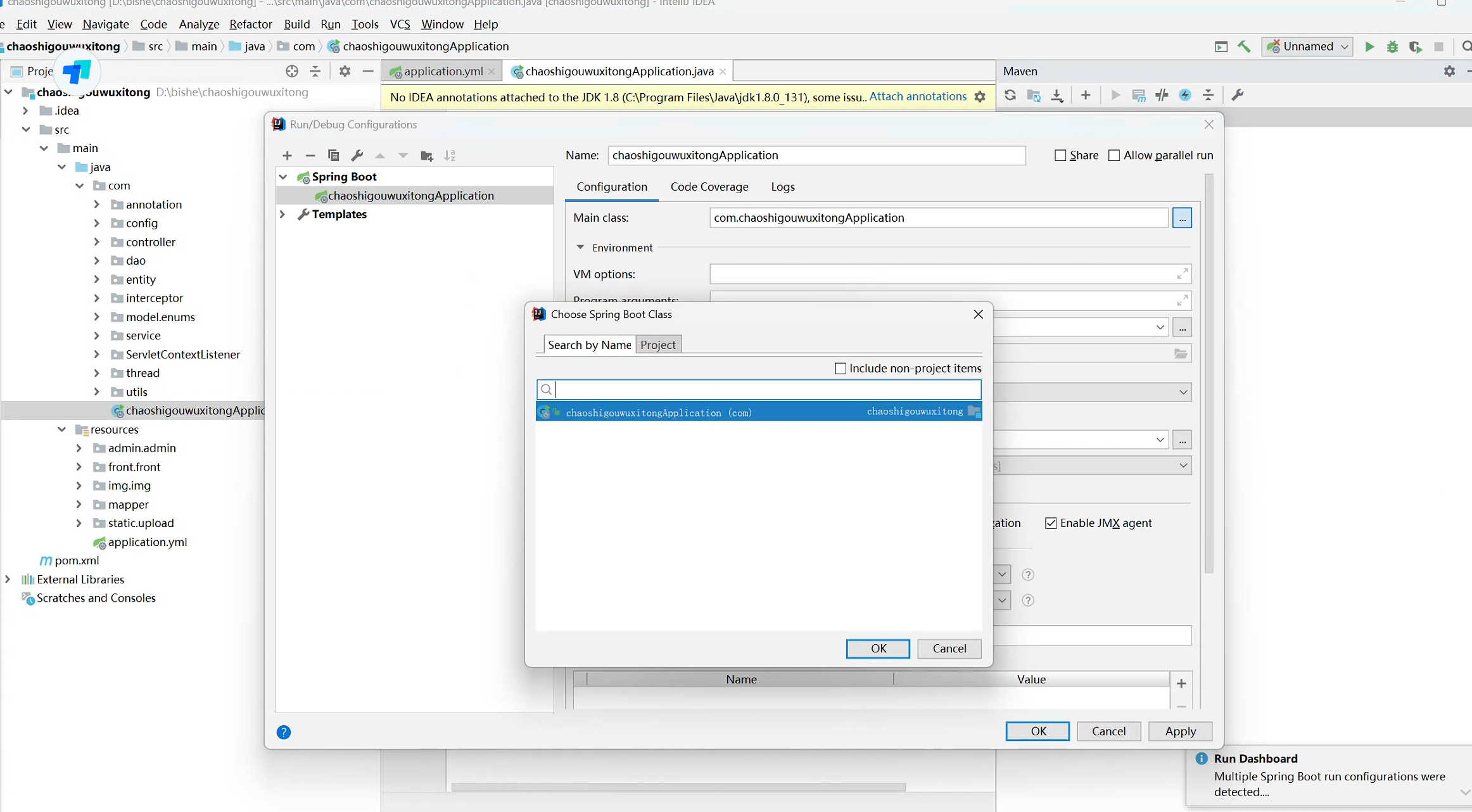Open help question mark in Run/Debug dialog
Viewport: 1472px width, 812px height.
point(284,732)
